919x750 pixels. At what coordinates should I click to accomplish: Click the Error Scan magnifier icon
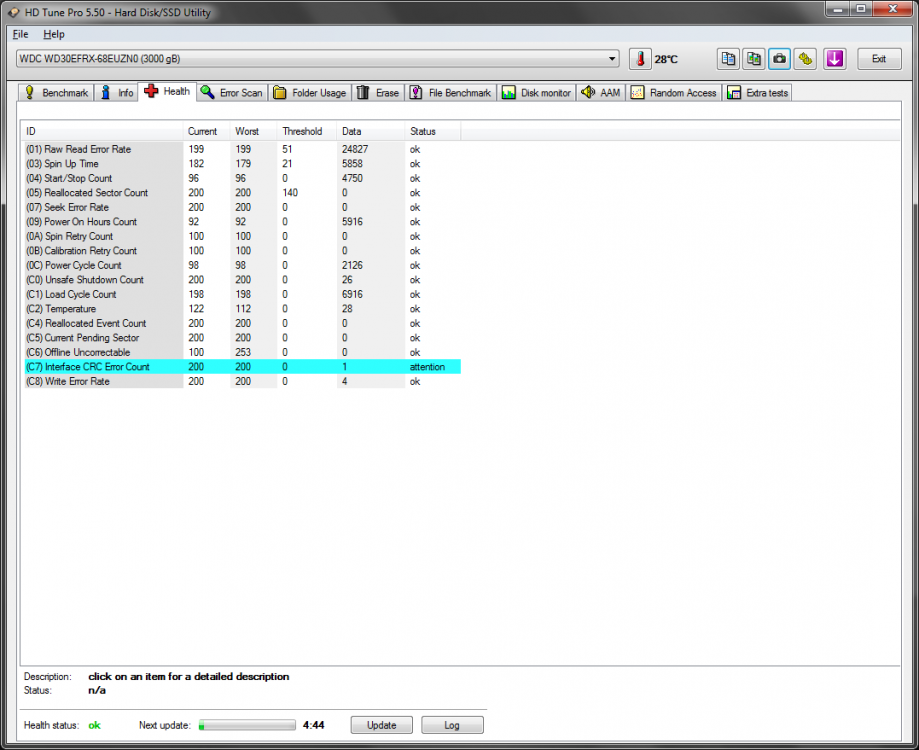(207, 92)
